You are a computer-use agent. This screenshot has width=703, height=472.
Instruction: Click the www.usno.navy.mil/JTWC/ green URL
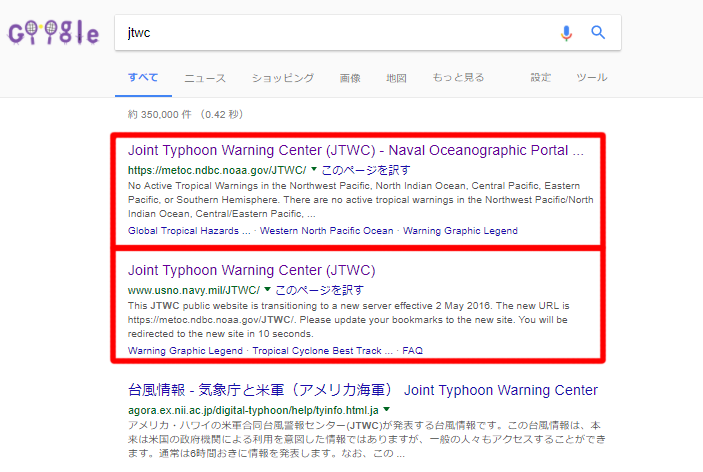point(194,290)
